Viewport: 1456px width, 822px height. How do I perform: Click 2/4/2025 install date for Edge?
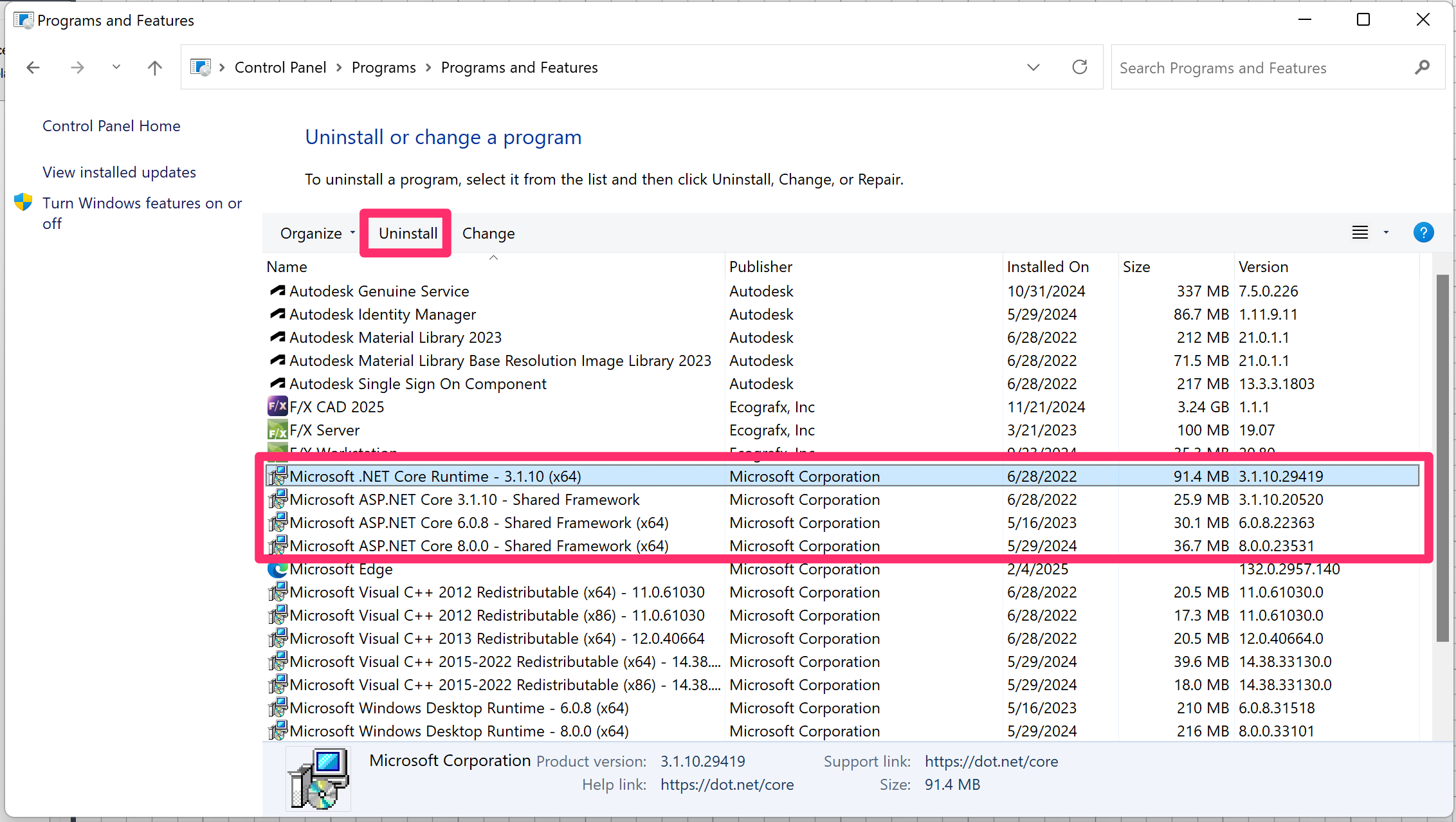pyautogui.click(x=1037, y=569)
